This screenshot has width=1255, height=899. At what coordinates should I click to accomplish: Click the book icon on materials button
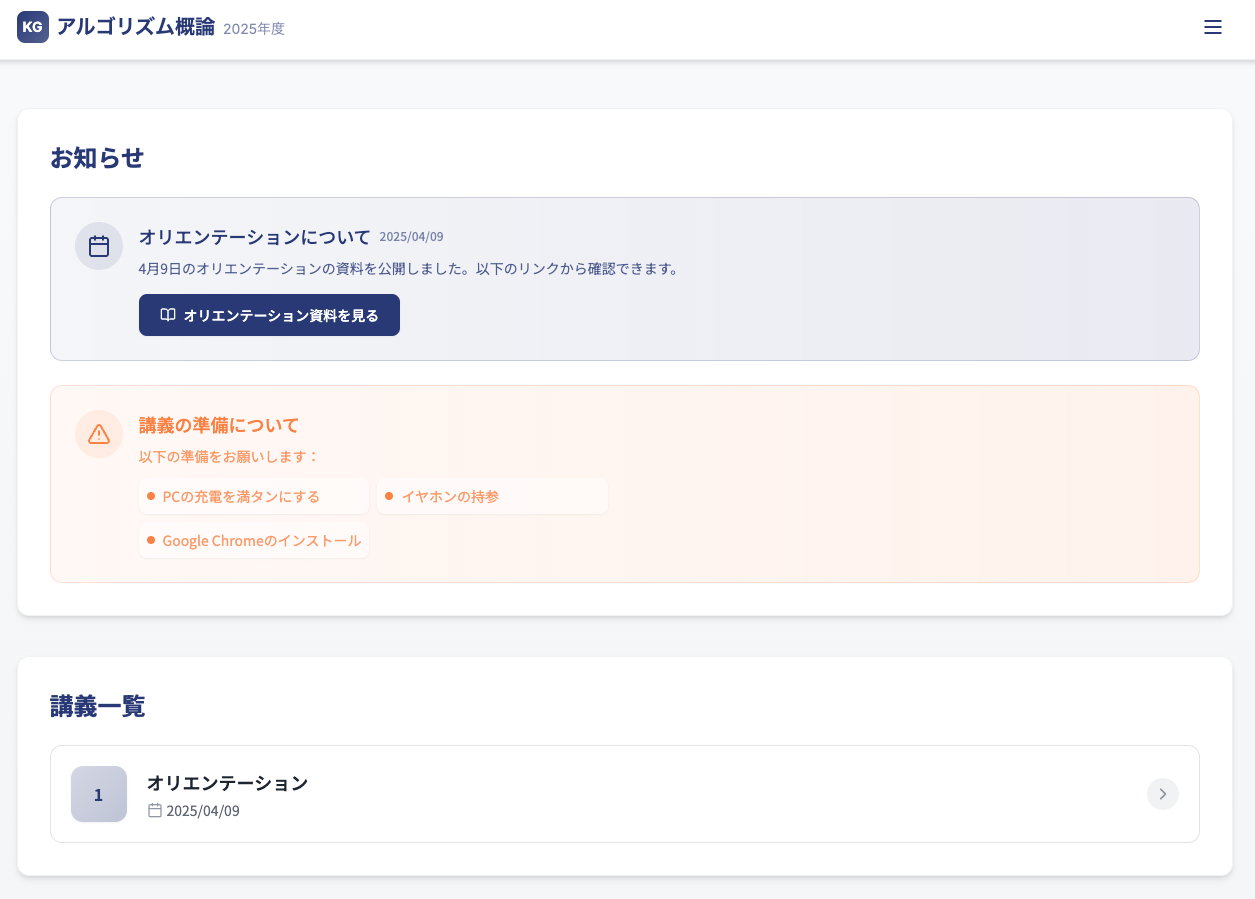(168, 315)
